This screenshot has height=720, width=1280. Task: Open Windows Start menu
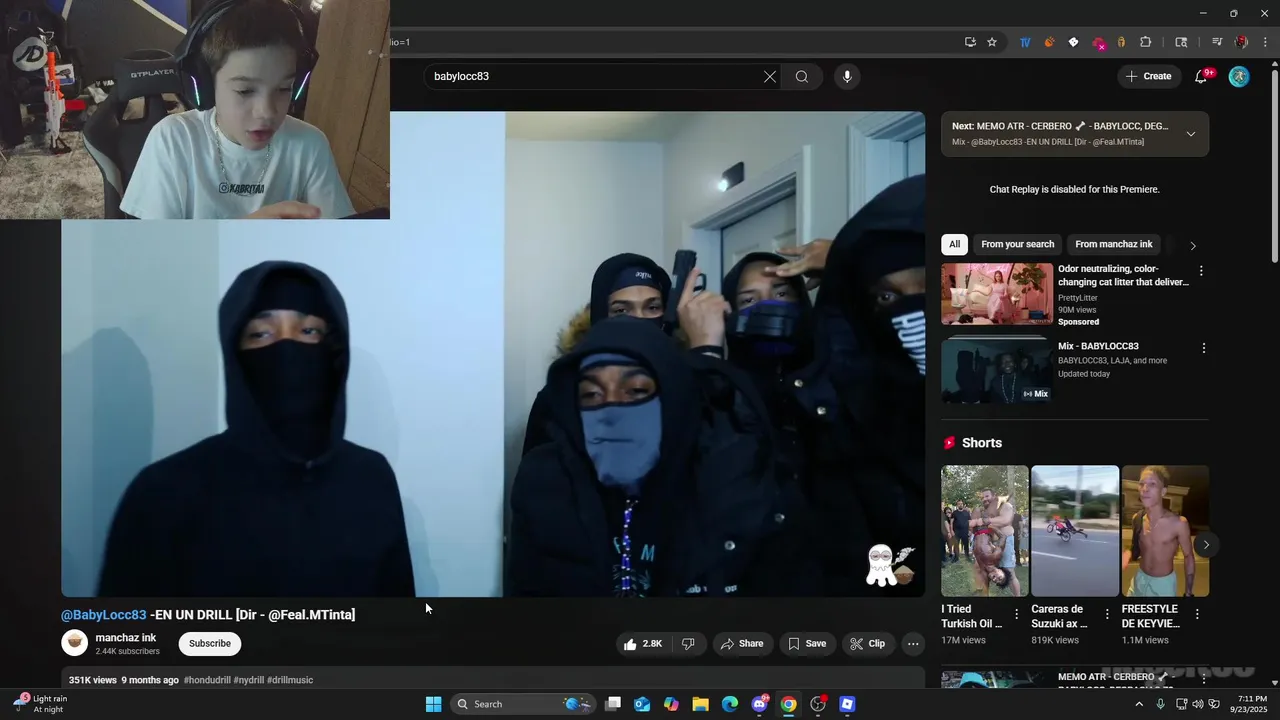(433, 704)
